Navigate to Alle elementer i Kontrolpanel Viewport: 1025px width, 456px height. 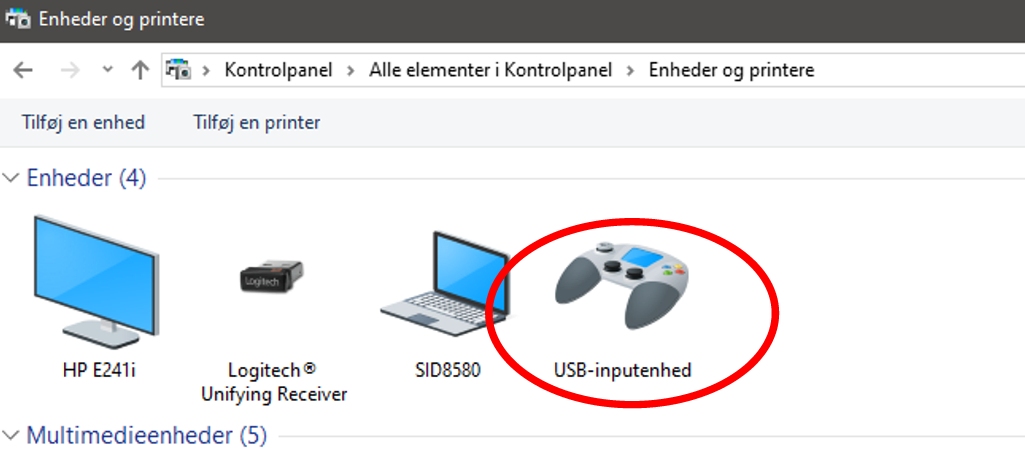coord(490,70)
